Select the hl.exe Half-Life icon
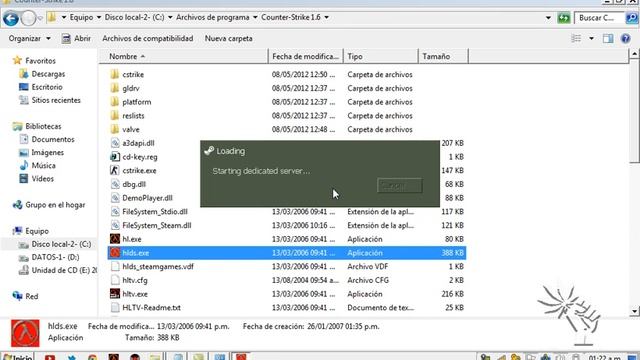The image size is (640, 360). tap(115, 239)
